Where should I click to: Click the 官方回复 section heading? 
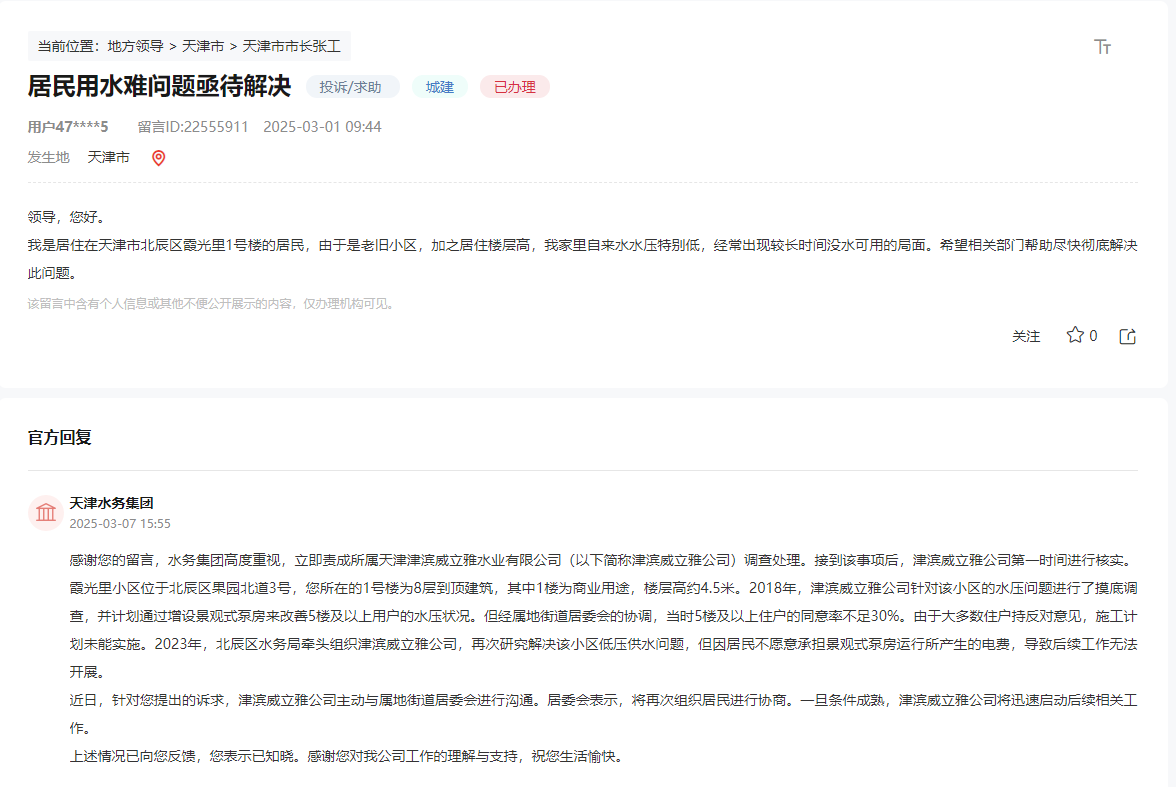(60, 438)
